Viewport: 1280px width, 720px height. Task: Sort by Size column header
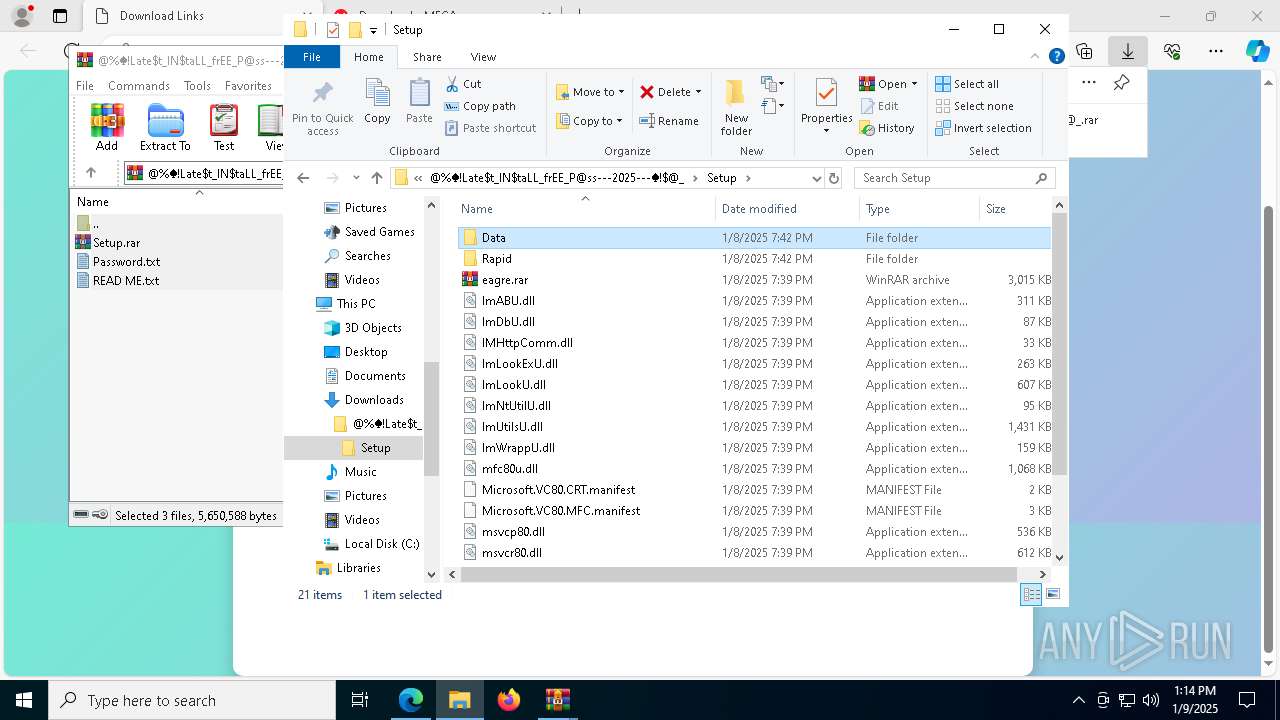point(1014,209)
